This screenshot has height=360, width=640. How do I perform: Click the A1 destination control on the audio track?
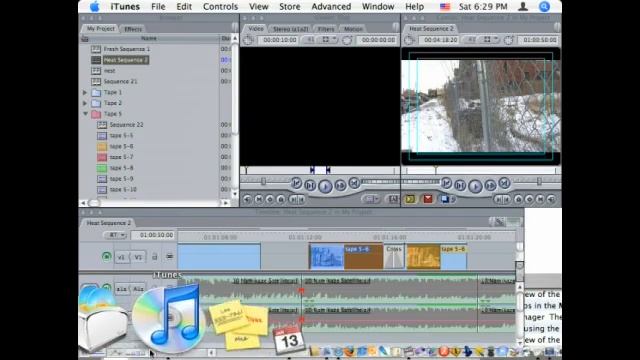click(138, 289)
